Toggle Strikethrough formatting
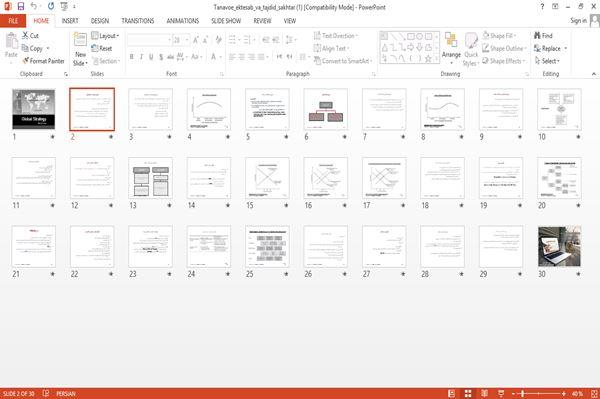This screenshot has height=399, width=600. (170, 57)
